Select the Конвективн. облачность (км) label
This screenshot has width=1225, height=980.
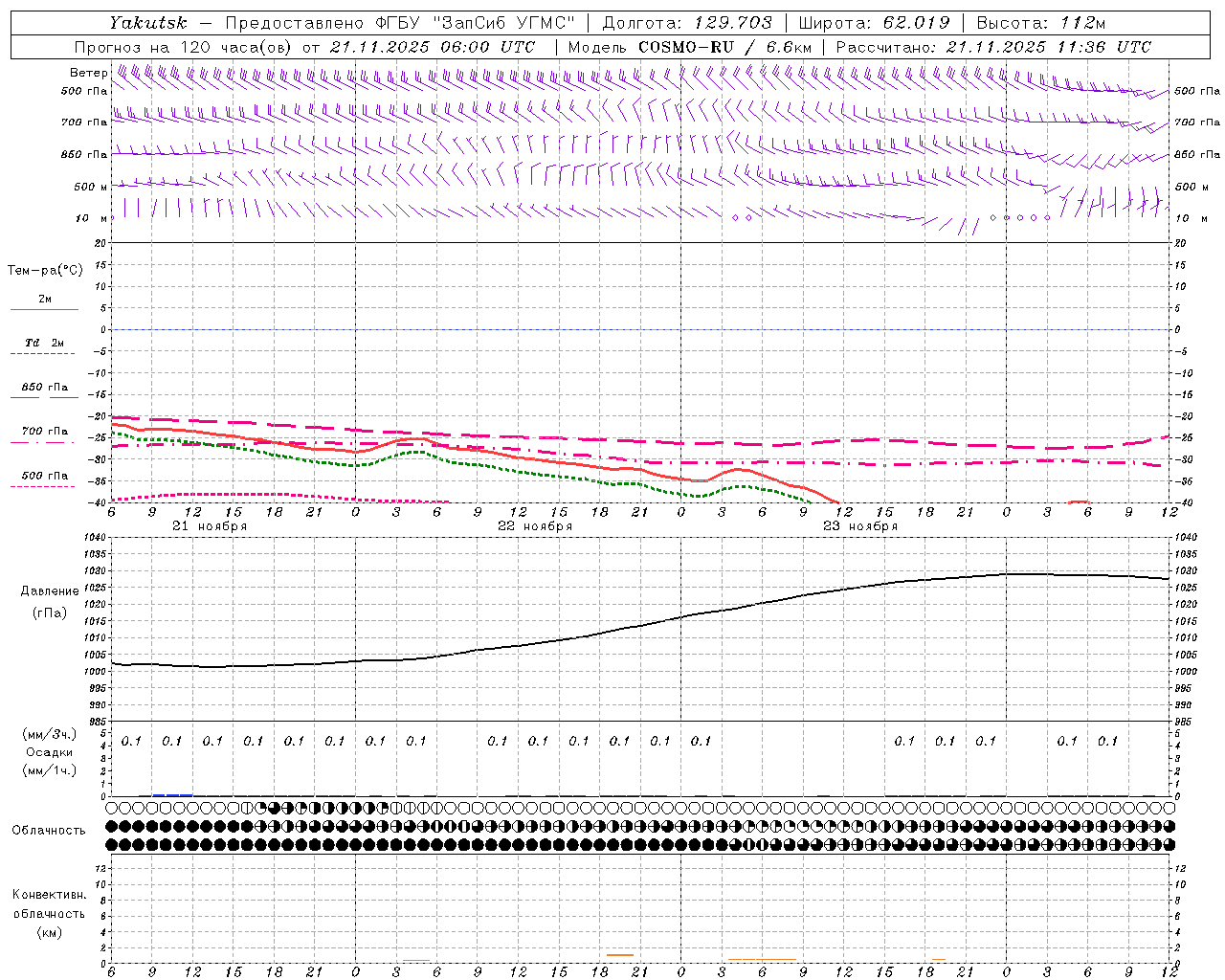49,913
